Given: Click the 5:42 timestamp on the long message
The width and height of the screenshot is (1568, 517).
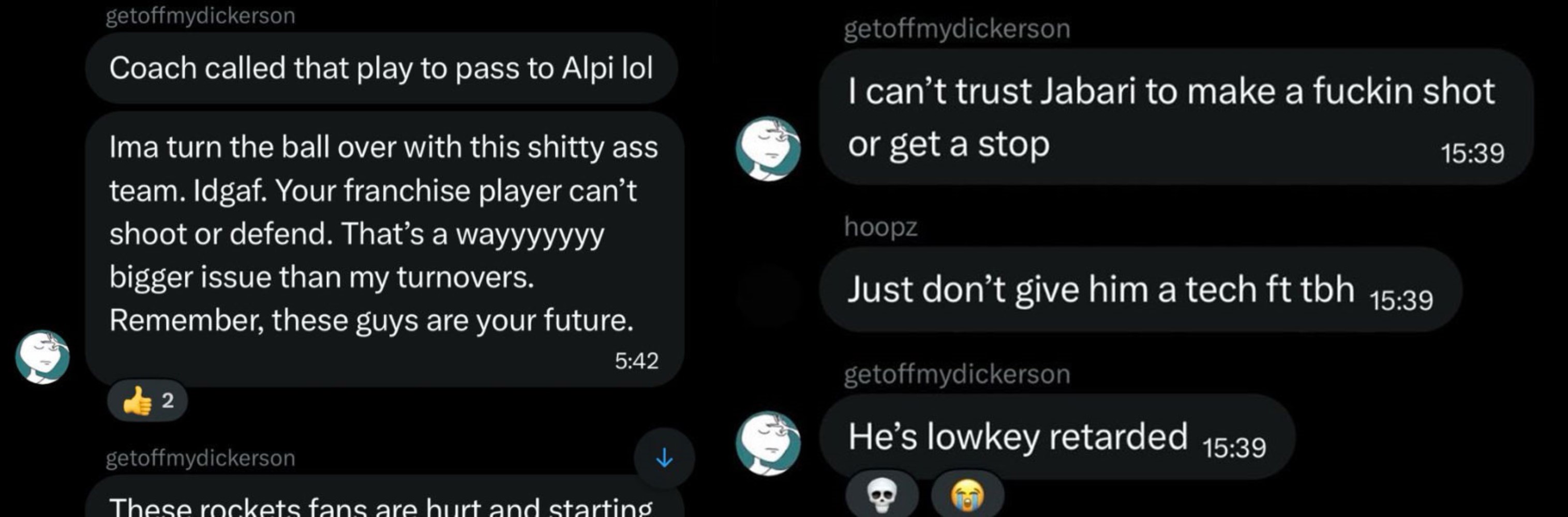Looking at the screenshot, I should [636, 361].
